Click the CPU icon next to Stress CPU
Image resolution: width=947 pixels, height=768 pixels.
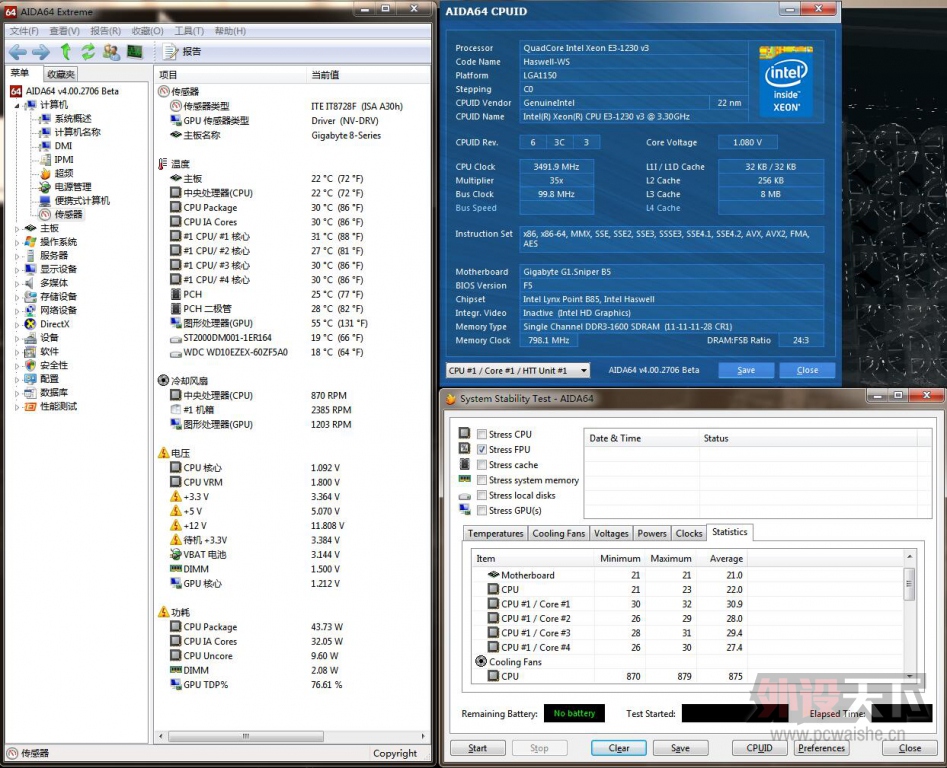tap(464, 433)
